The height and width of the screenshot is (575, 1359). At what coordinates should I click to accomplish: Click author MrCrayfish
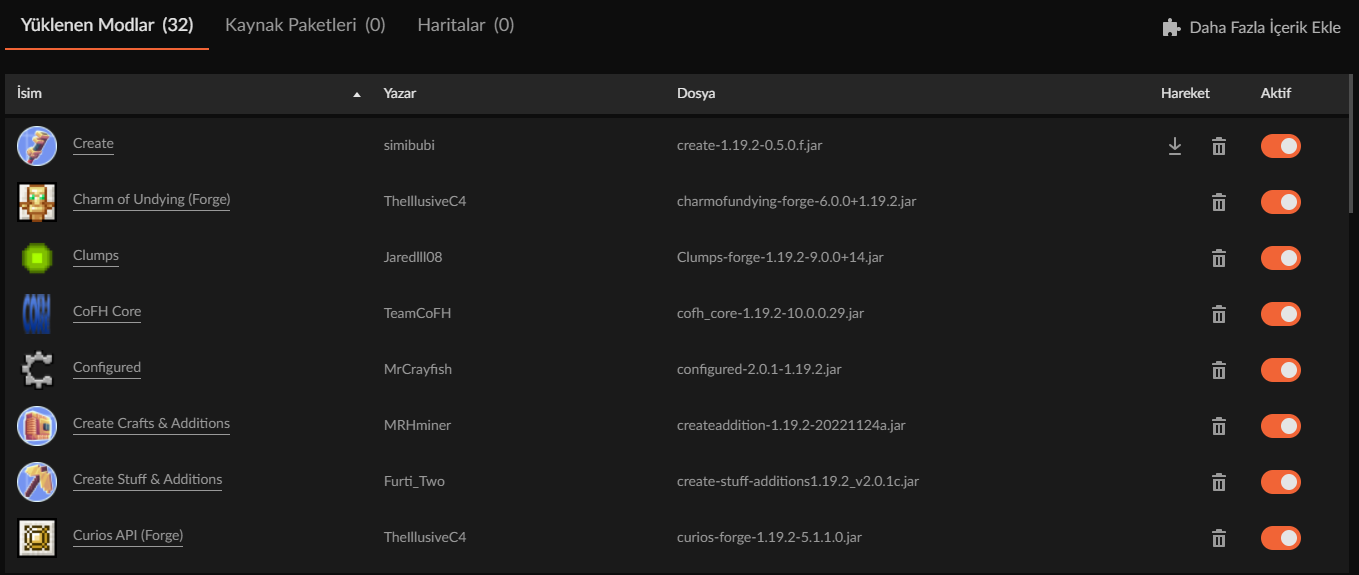[418, 369]
